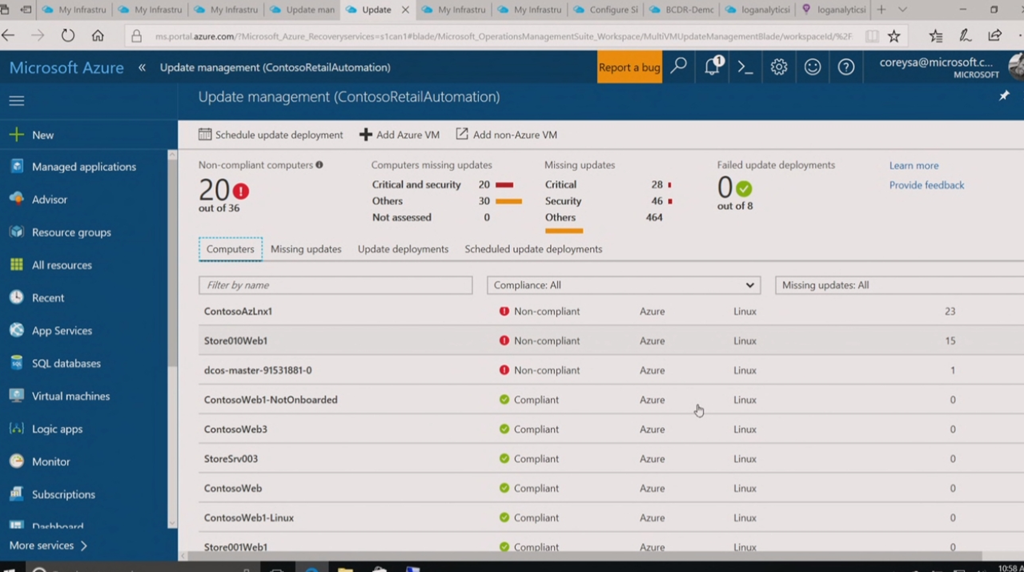Click the Filter by name field

click(335, 285)
